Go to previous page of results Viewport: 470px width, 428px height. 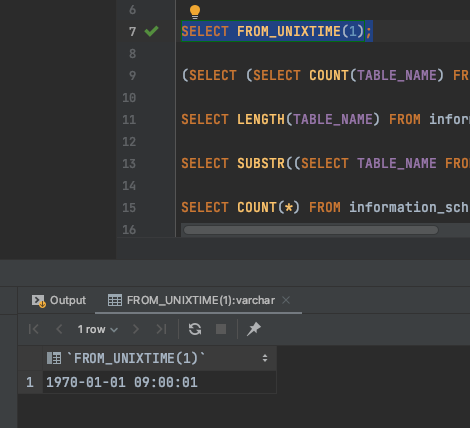coord(59,329)
